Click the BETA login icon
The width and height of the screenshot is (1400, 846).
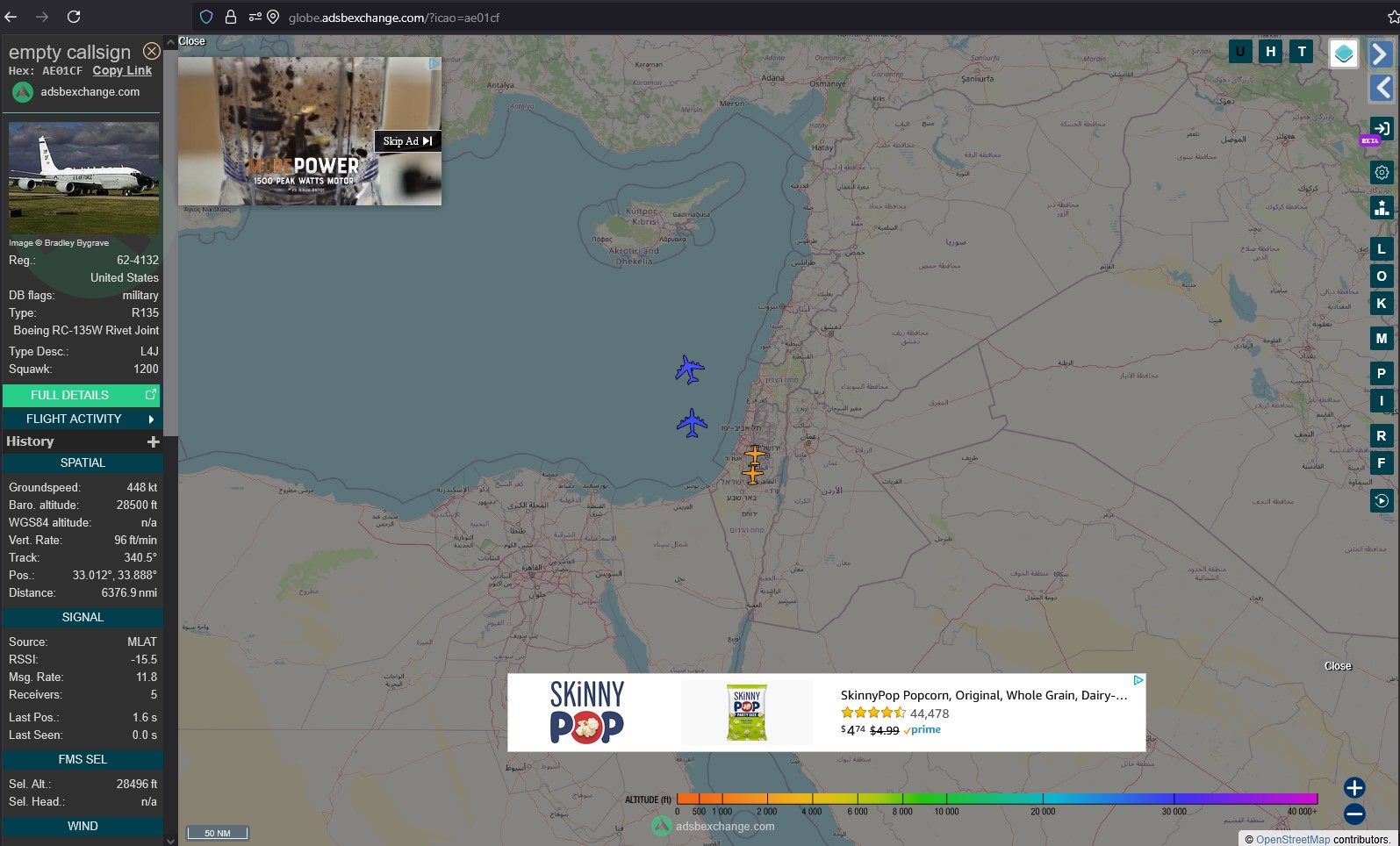(x=1381, y=129)
